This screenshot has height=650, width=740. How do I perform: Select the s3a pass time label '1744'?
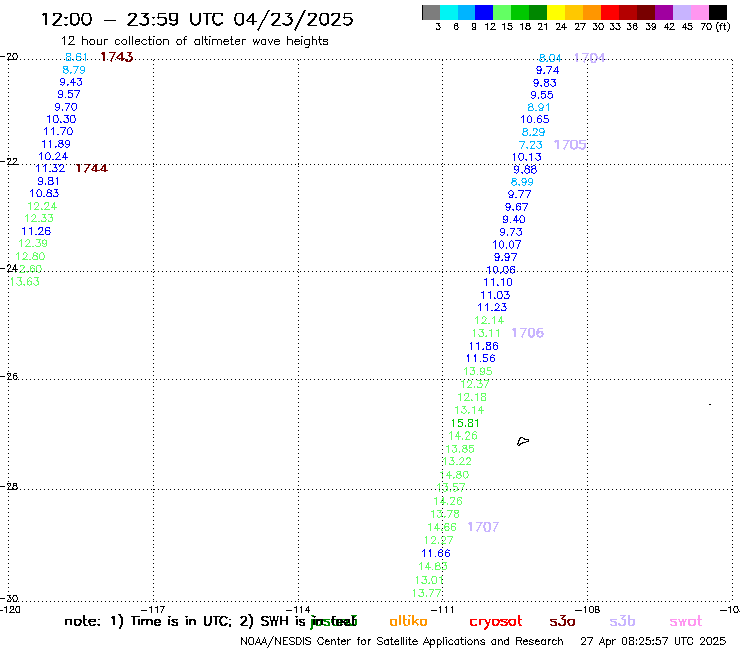point(92,168)
